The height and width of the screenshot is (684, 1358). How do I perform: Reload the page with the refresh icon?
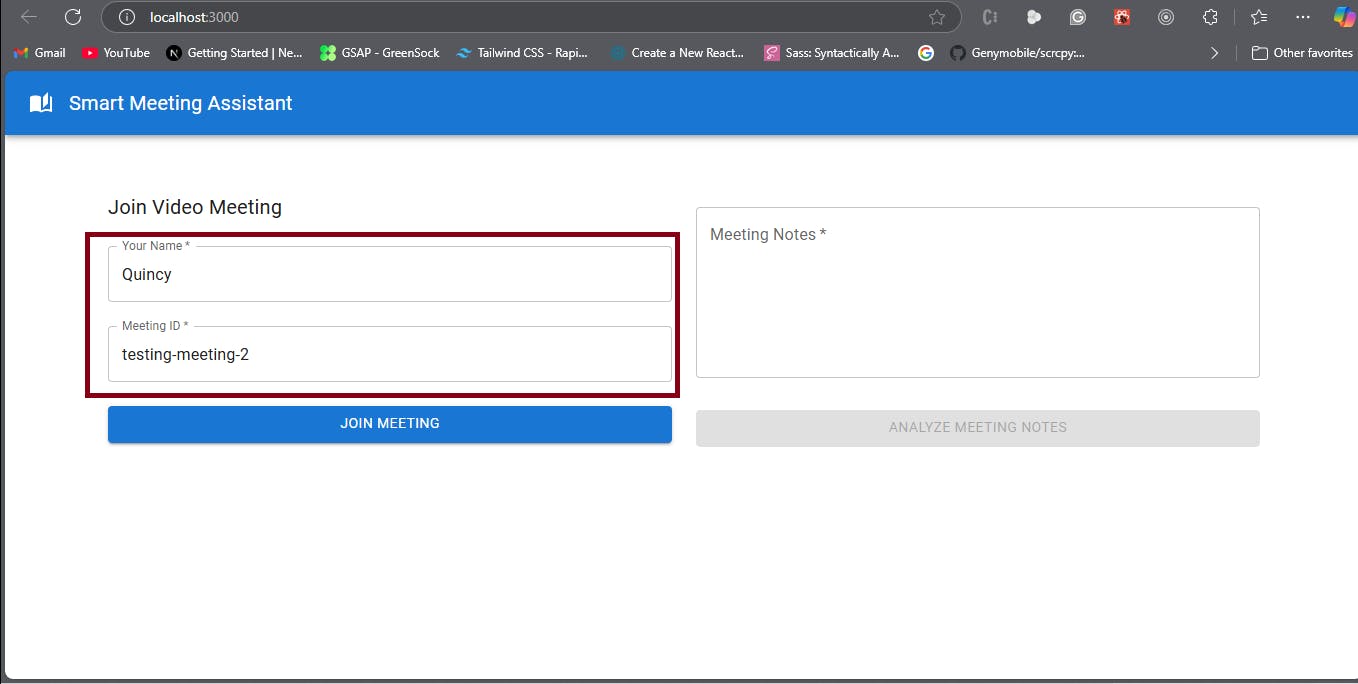click(x=73, y=17)
